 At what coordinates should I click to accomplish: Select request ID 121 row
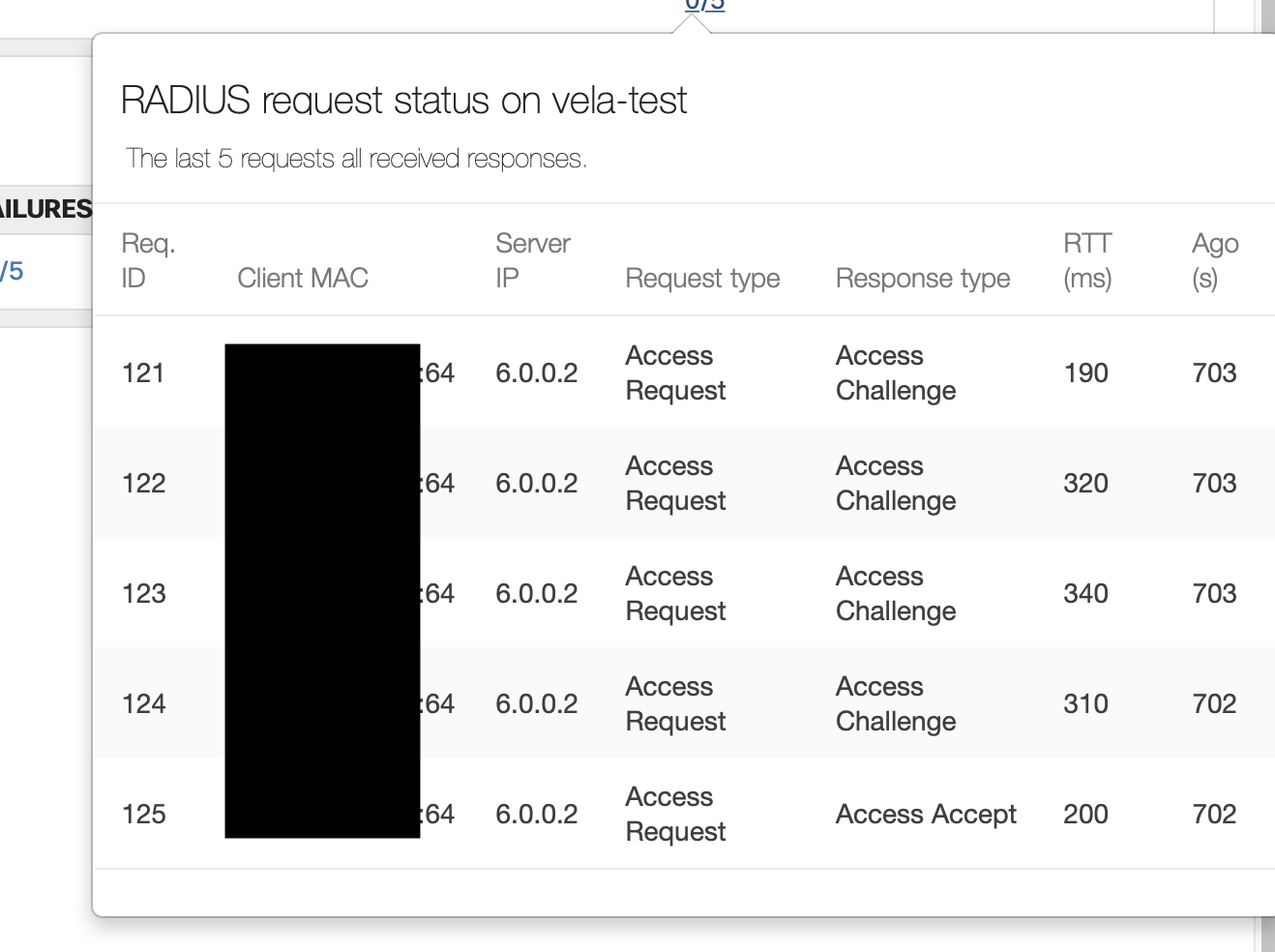coord(143,373)
